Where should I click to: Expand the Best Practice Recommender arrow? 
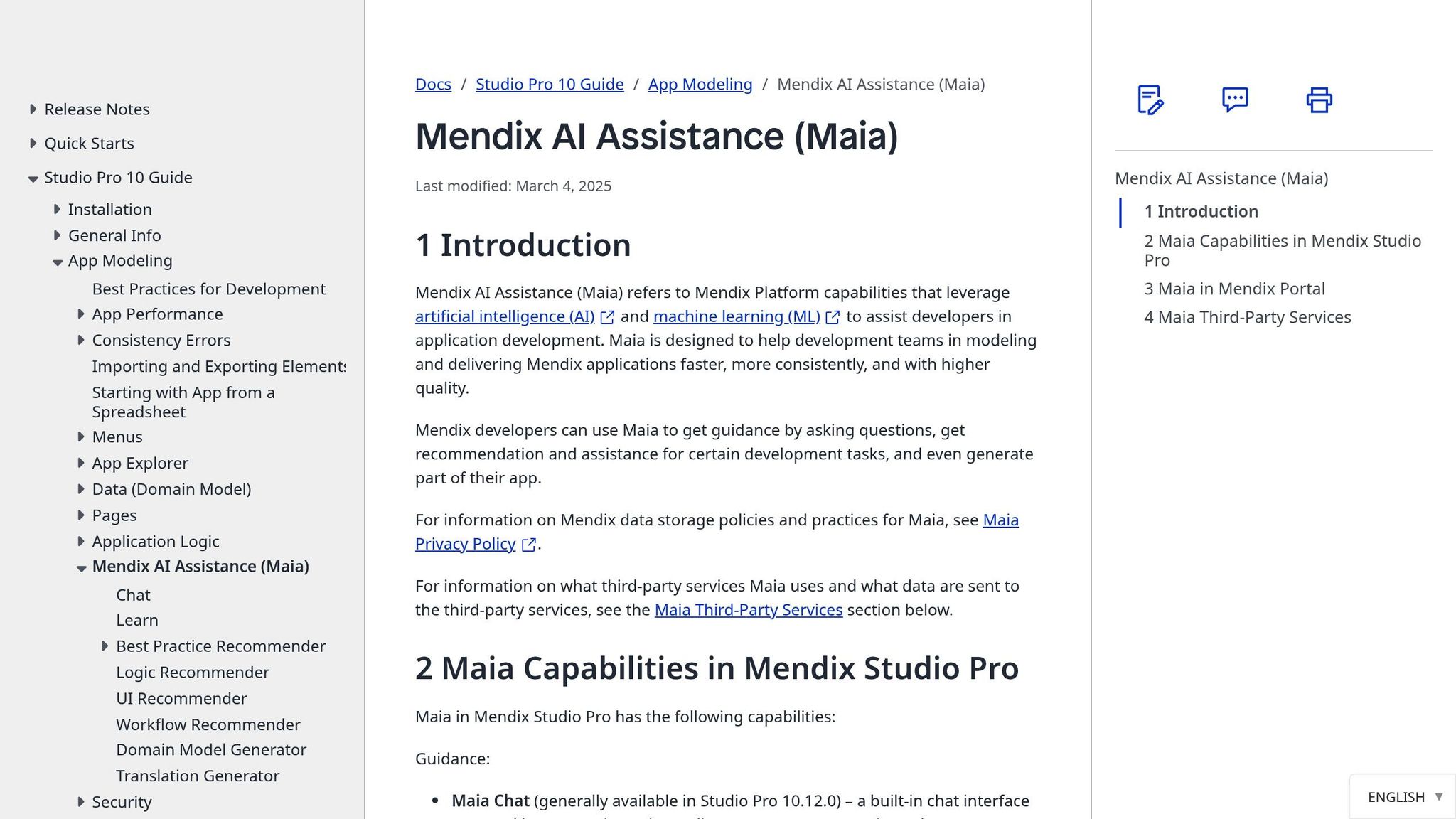[x=105, y=646]
